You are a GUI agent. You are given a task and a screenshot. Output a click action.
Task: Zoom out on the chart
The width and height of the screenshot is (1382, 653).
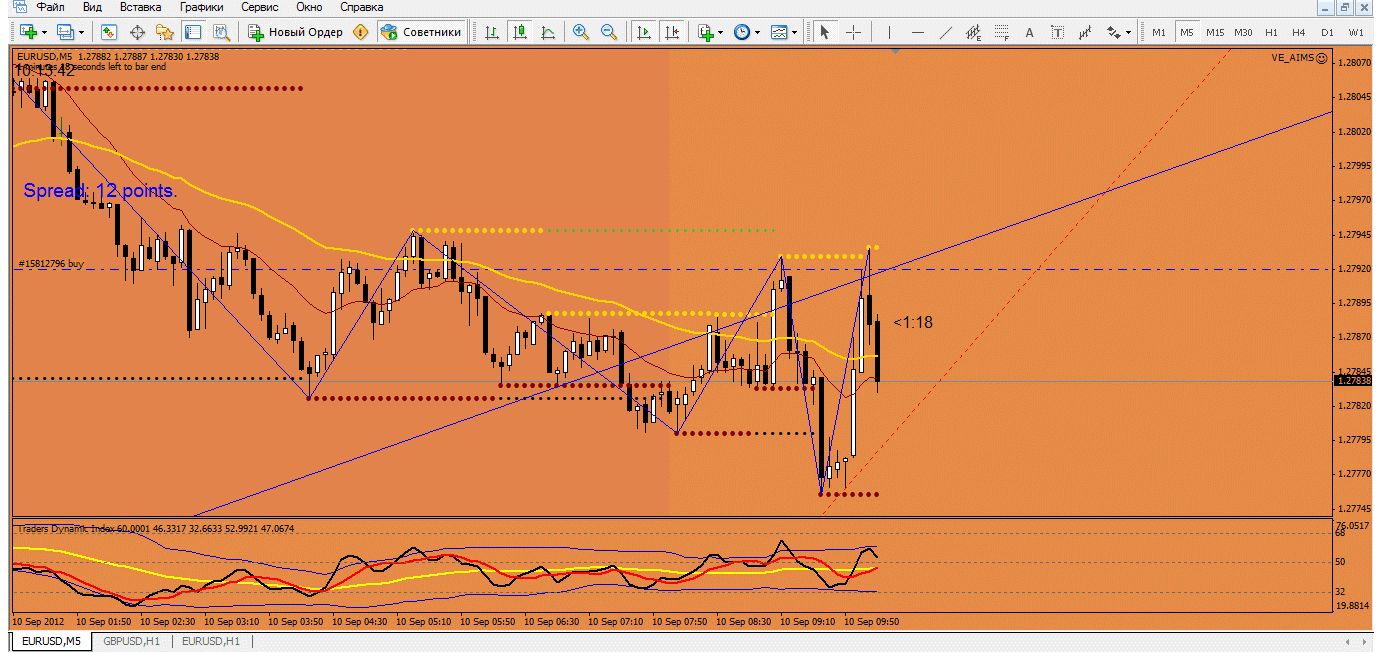[609, 32]
